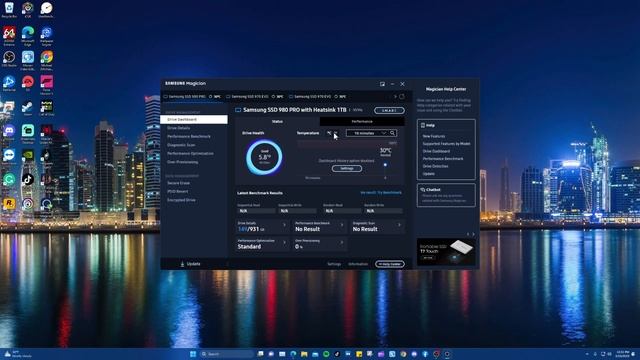Click the clock in the system tray

(x=622, y=354)
